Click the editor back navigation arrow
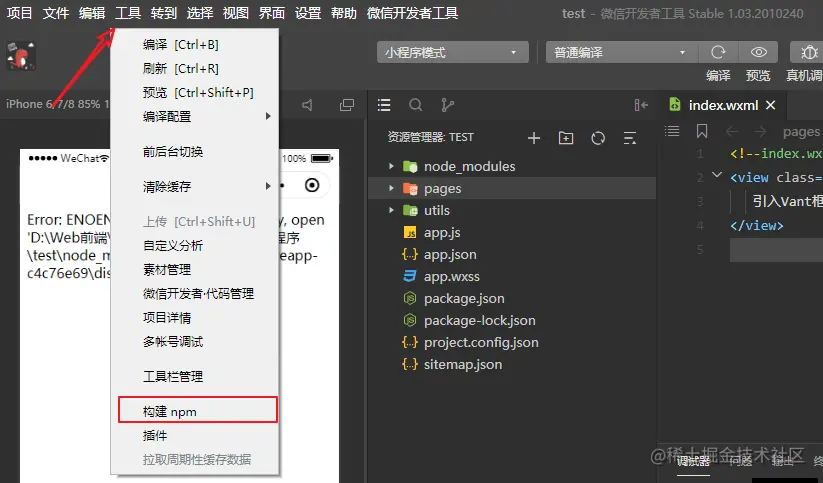Screen dimensions: 823x483 click(x=732, y=131)
